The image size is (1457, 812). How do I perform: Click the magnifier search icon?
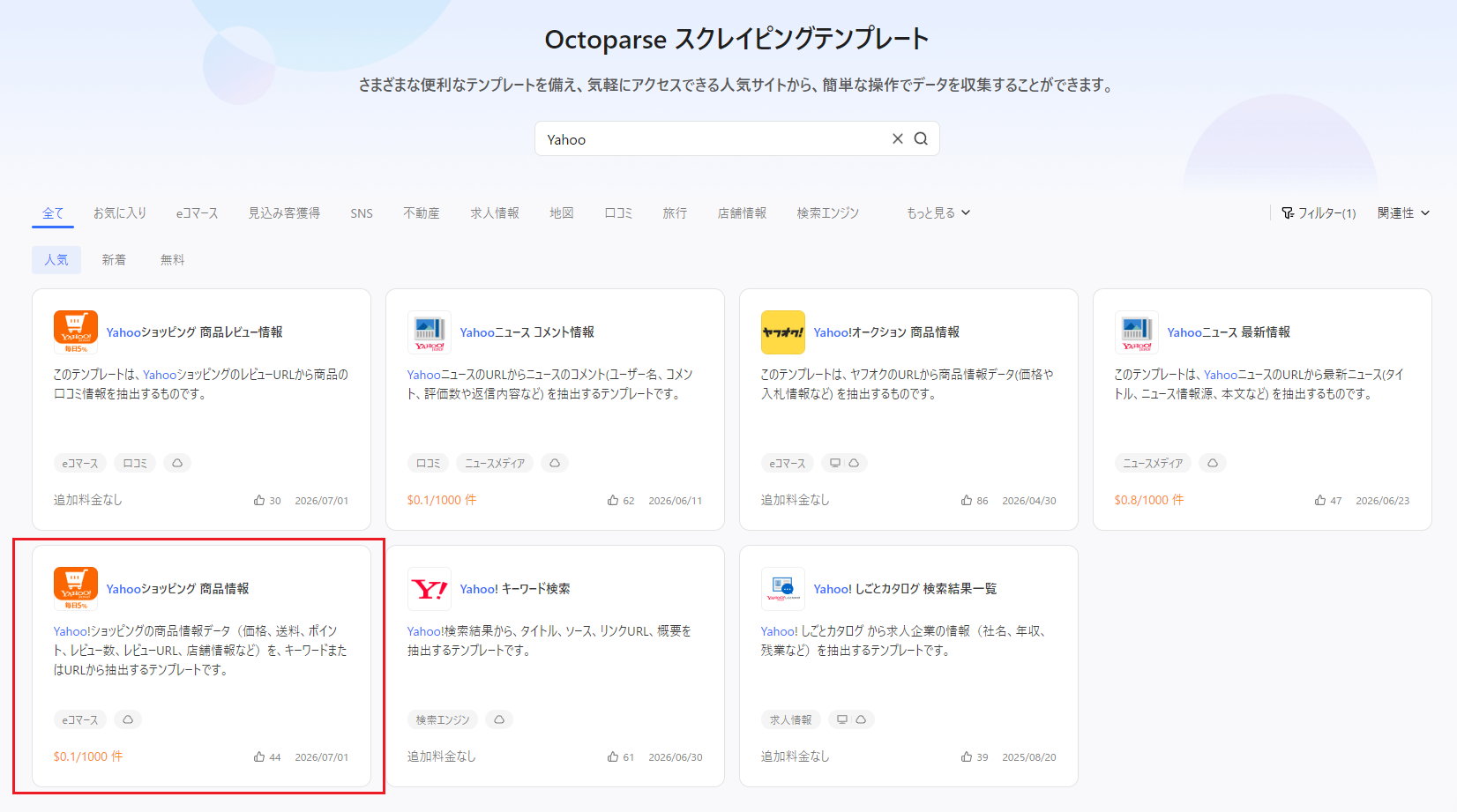[x=921, y=138]
